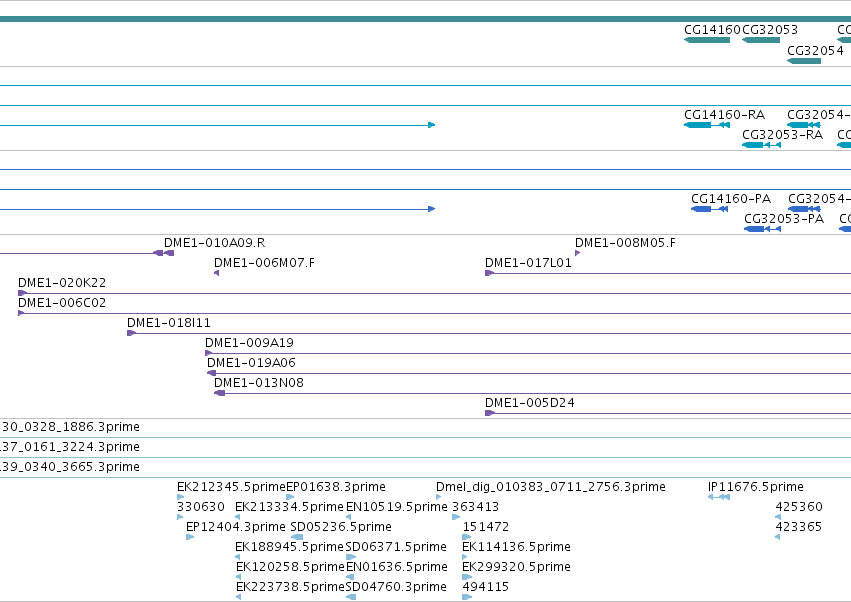Click the CG32053-RA transcript glyph

click(761, 145)
